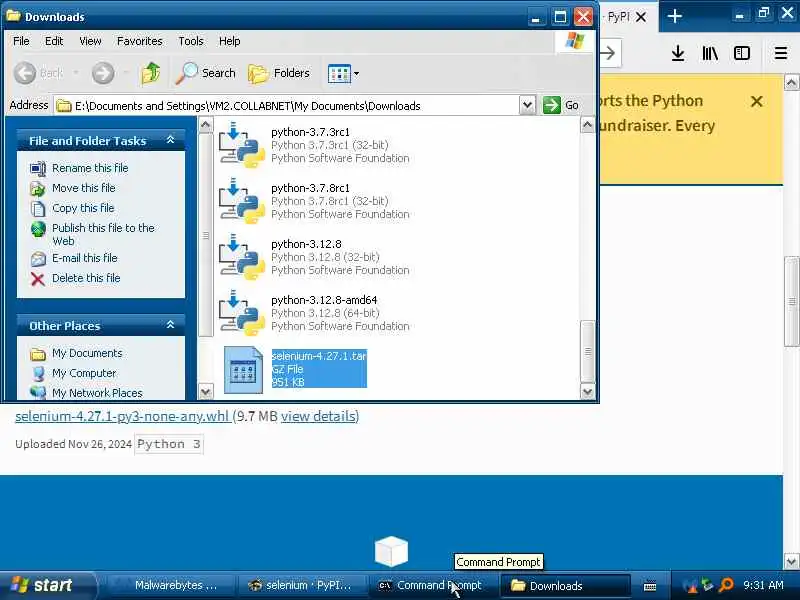The width and height of the screenshot is (800, 600).
Task: Open My Computer in Other Places
Action: 84,373
